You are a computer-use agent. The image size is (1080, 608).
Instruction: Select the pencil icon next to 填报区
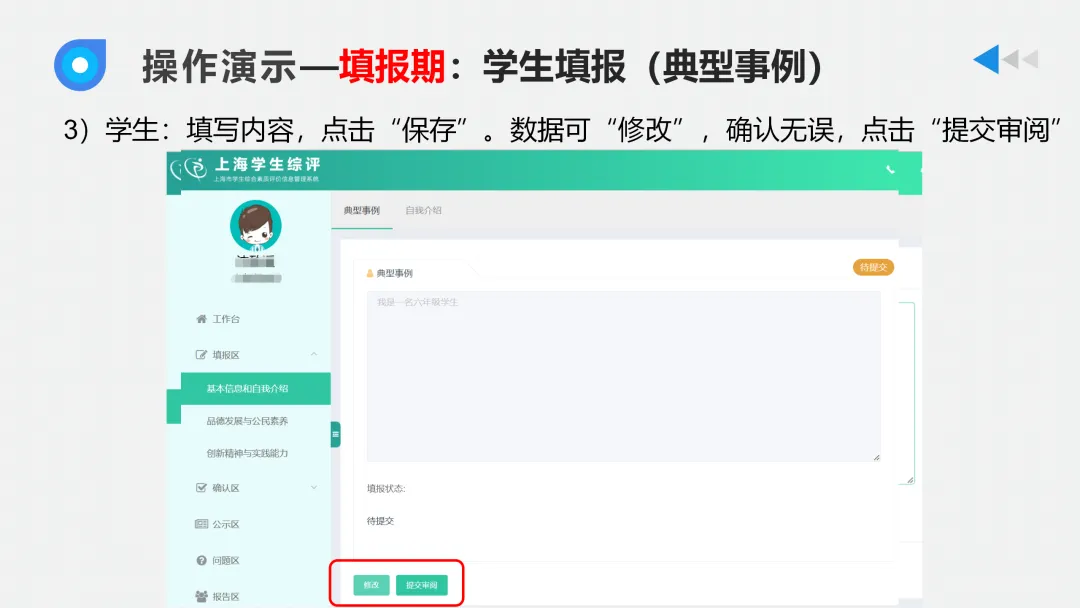pyautogui.click(x=201, y=352)
